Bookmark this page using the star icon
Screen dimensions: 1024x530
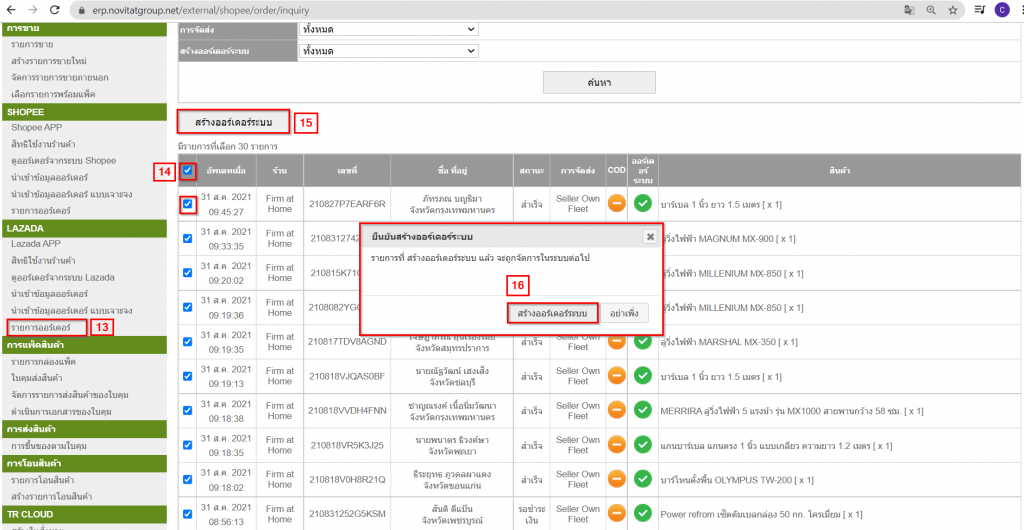[x=953, y=10]
